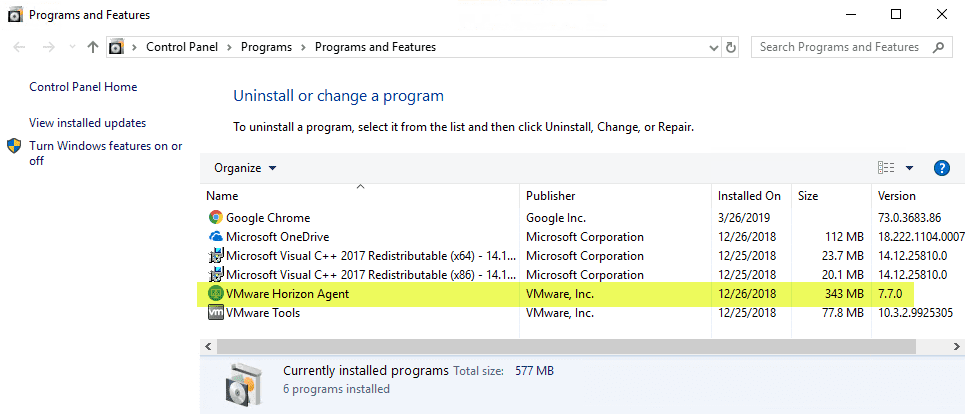Click the VMware Horizon Agent icon
Image resolution: width=965 pixels, height=414 pixels.
216,294
